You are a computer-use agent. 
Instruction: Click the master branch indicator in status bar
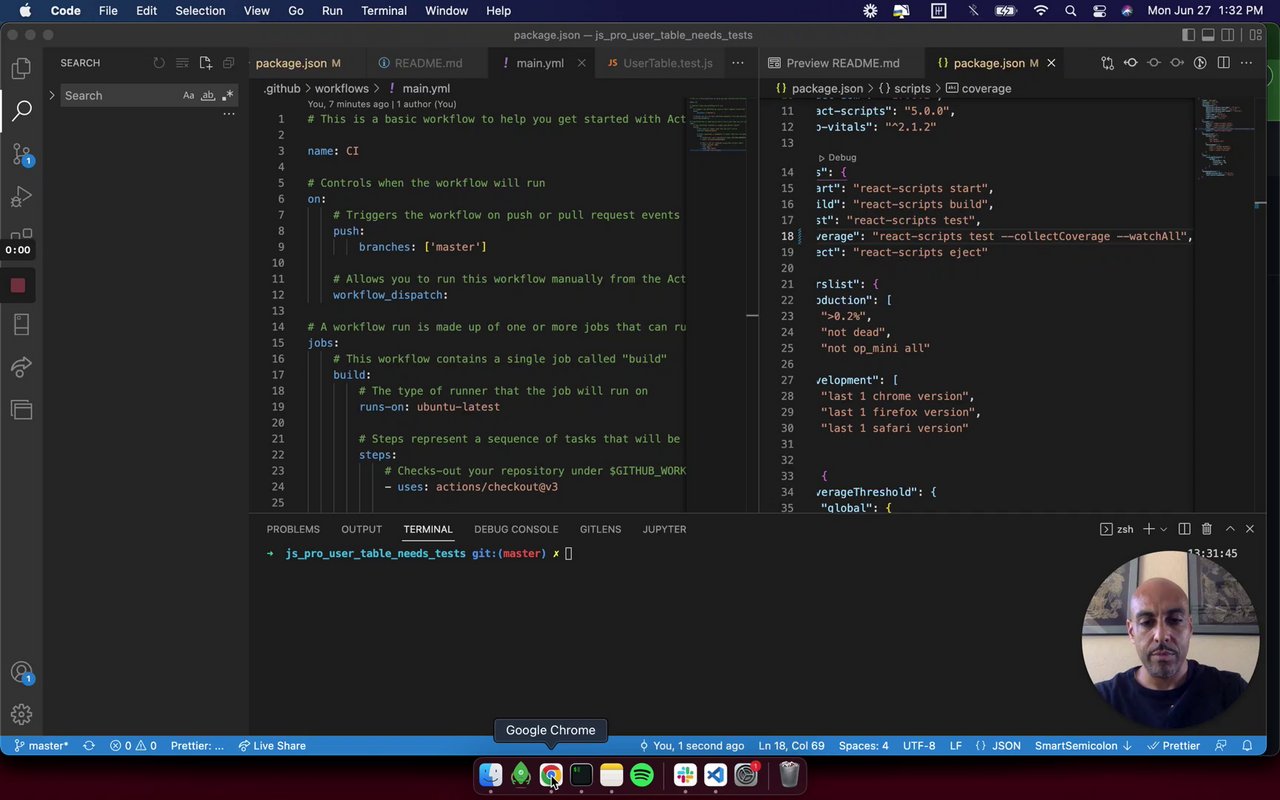click(40, 746)
